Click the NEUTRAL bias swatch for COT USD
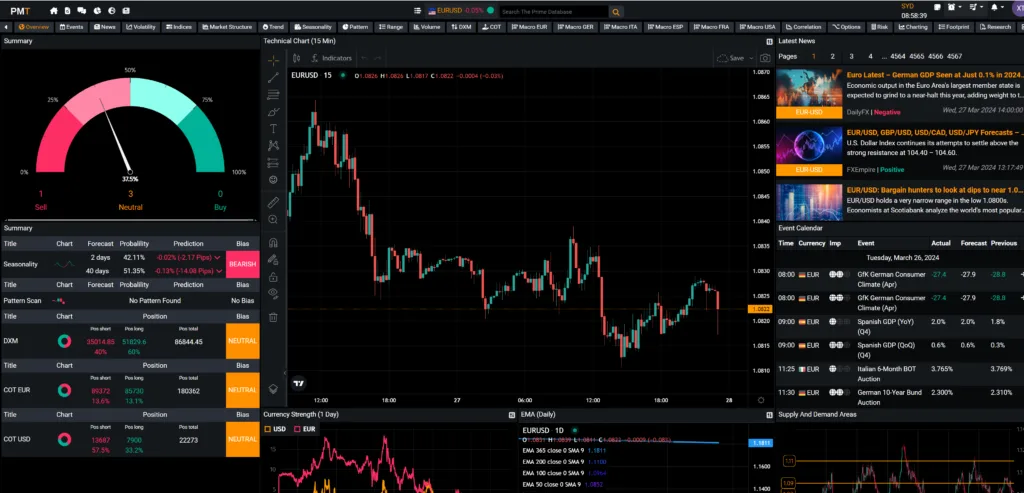 tap(242, 439)
